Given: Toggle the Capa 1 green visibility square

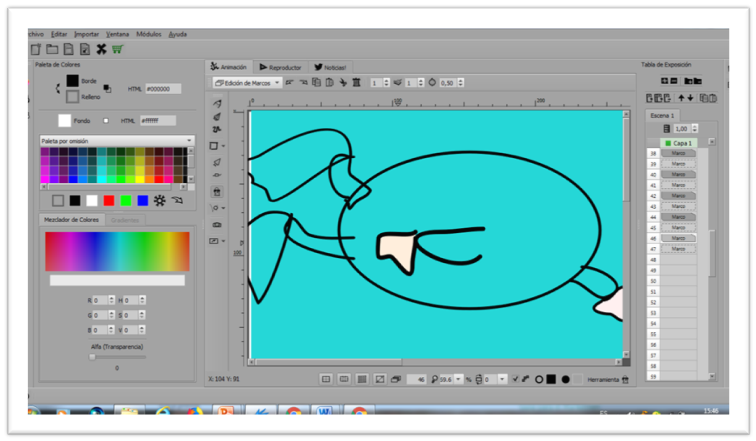Looking at the screenshot, I should pos(668,143).
